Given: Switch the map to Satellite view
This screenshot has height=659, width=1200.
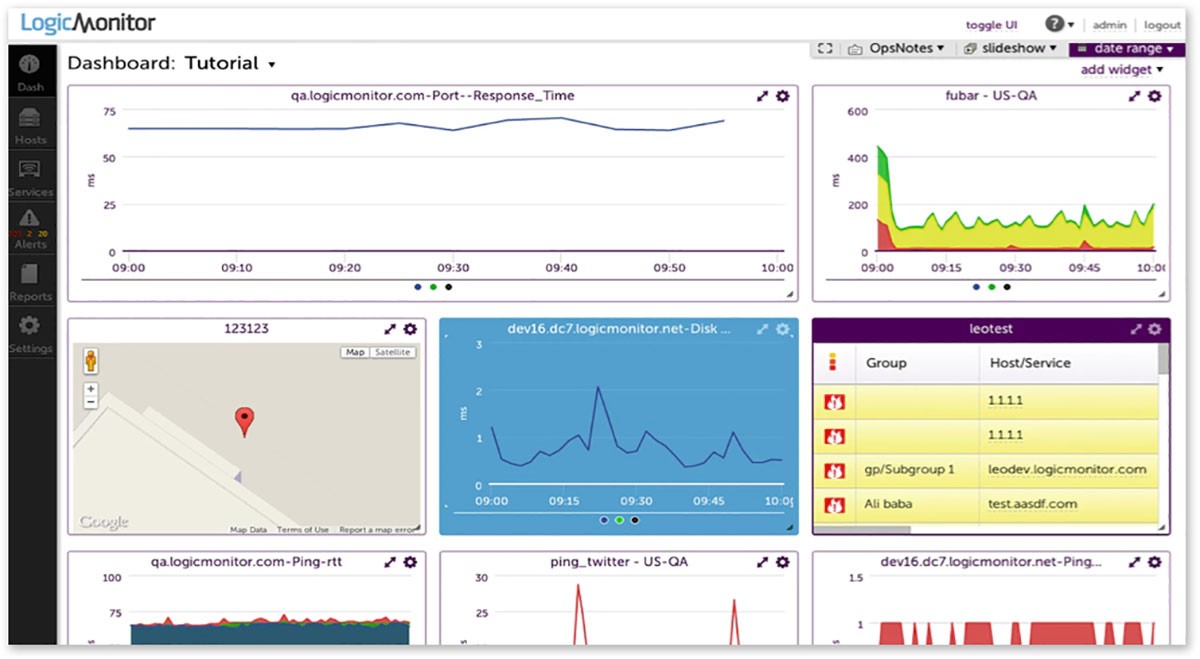Looking at the screenshot, I should 391,352.
